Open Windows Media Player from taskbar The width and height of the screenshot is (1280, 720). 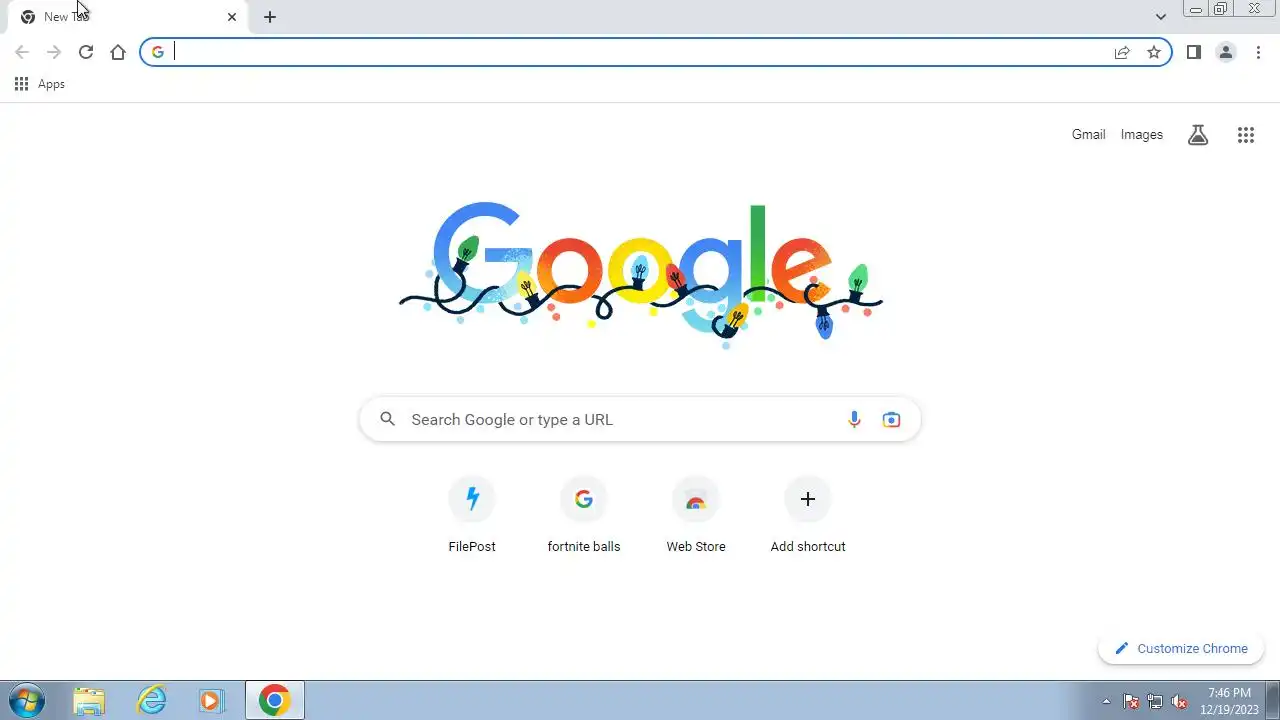[212, 700]
